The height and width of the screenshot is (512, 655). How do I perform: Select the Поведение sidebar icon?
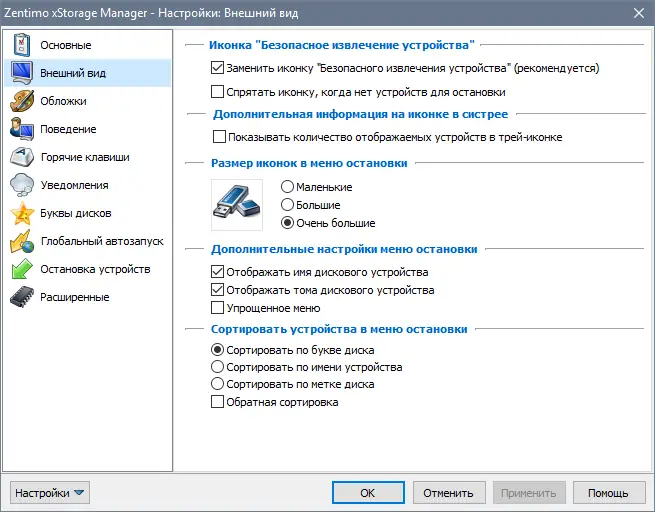(x=21, y=129)
